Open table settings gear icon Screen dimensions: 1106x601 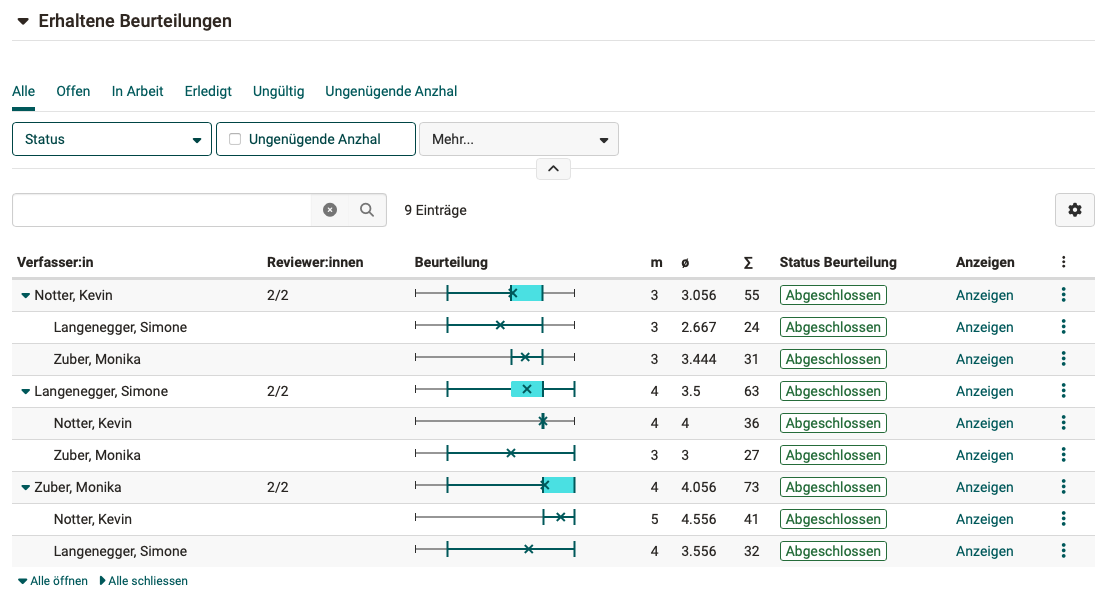point(1075,210)
